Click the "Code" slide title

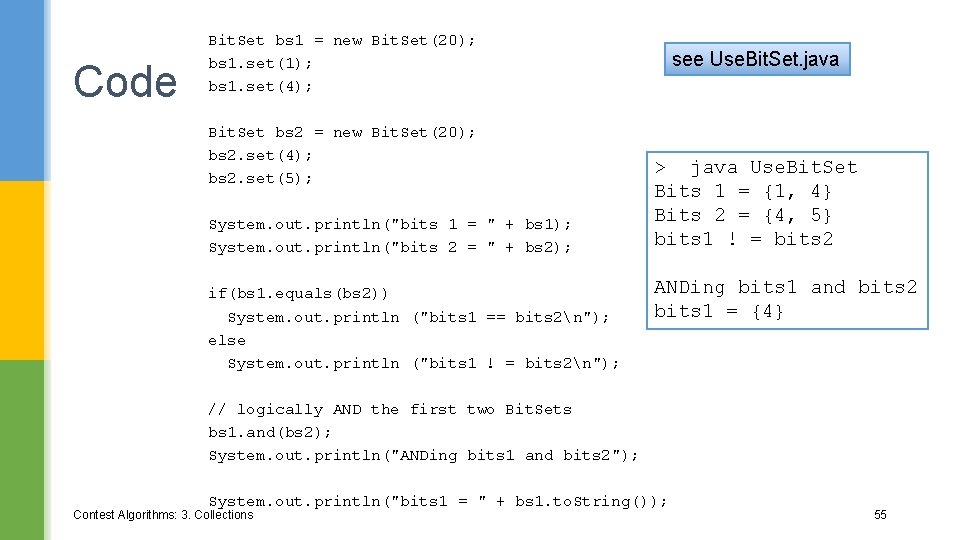(x=125, y=82)
